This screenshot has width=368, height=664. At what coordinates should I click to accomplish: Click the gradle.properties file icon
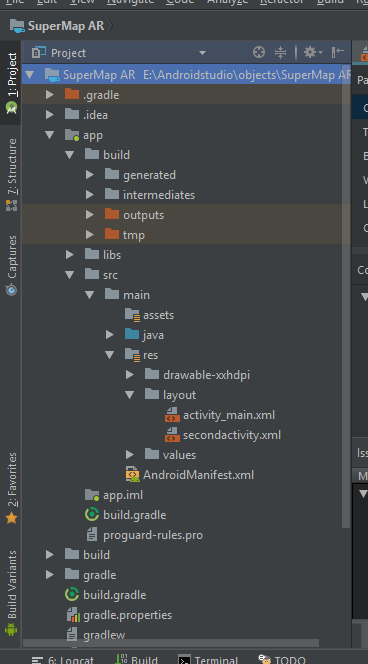[72, 615]
